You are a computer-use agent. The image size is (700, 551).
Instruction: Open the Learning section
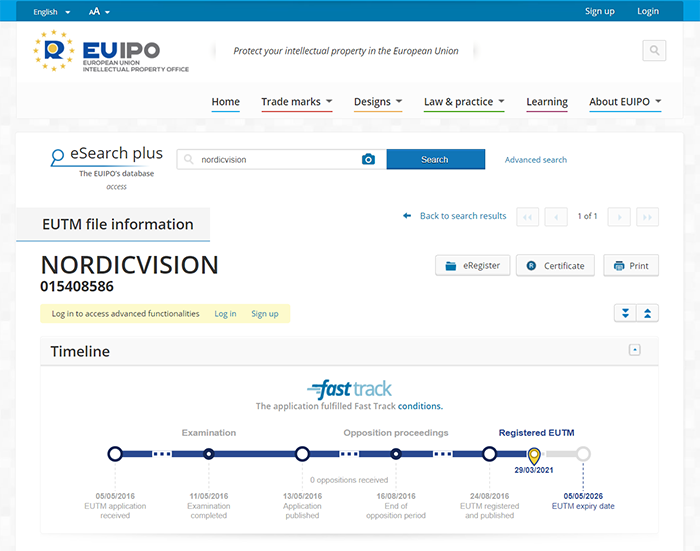coord(547,102)
